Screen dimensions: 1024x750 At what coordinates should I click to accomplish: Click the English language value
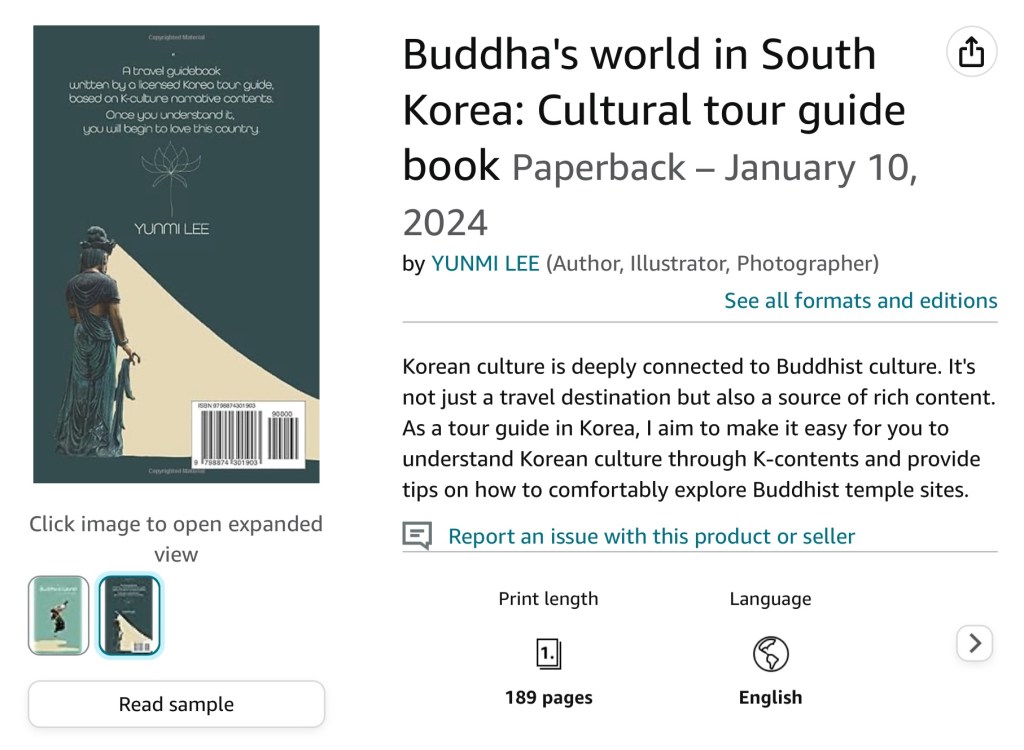click(x=770, y=697)
